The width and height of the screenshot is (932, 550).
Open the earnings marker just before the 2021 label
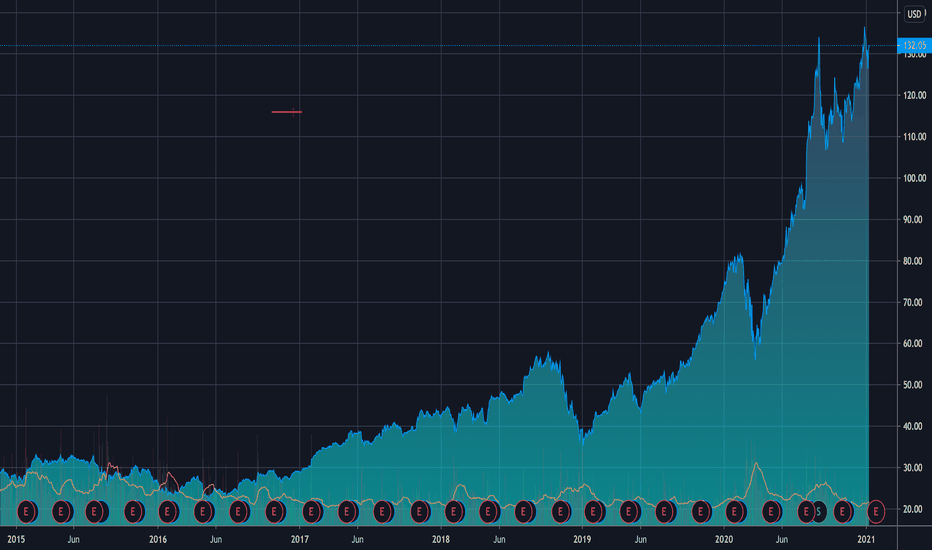[x=842, y=511]
